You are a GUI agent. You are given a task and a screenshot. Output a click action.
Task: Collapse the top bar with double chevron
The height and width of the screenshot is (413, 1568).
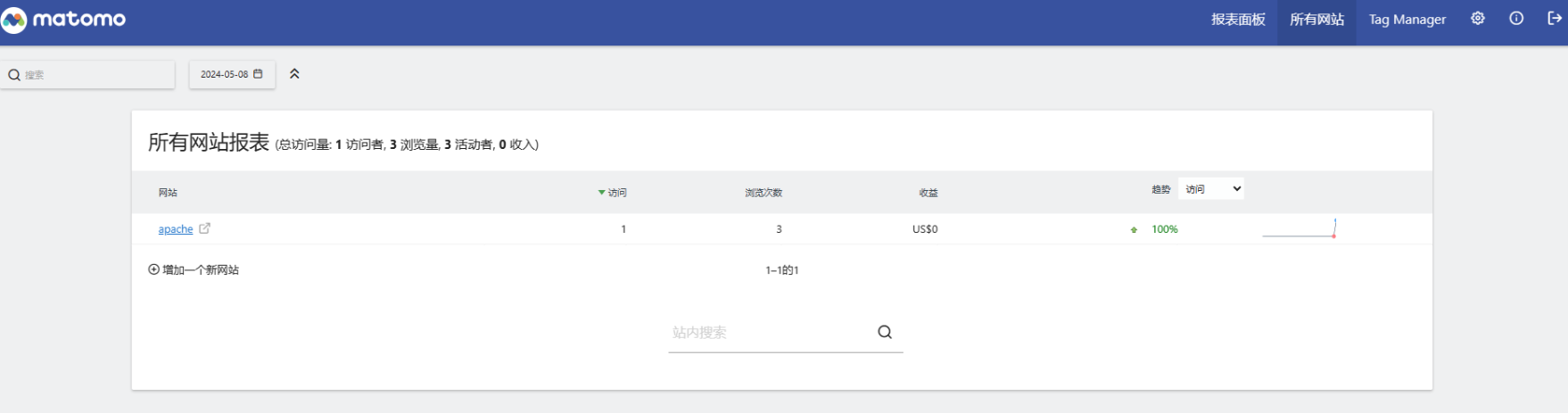(294, 74)
